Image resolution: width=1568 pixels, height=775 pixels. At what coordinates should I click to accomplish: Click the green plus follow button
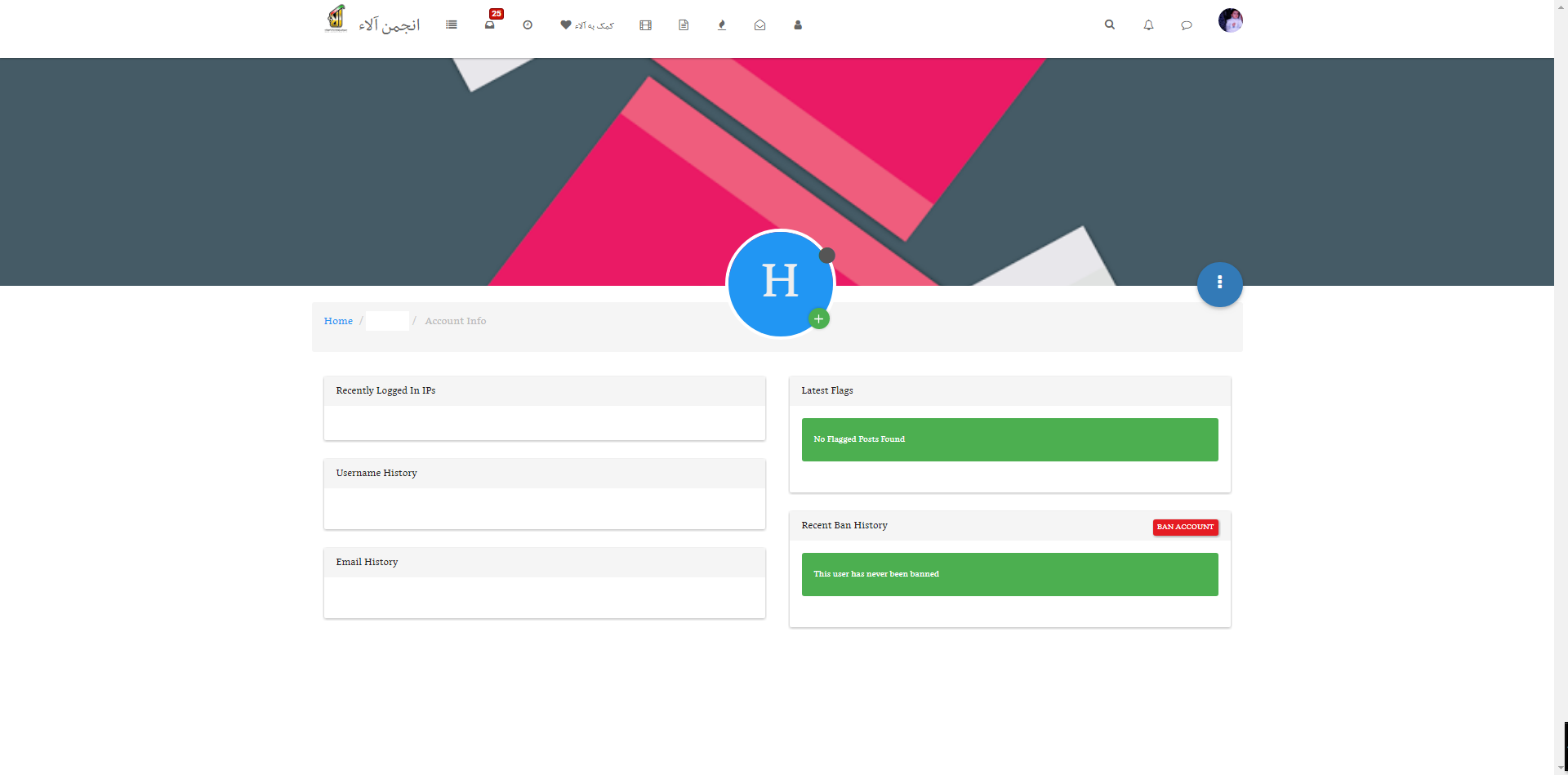818,319
